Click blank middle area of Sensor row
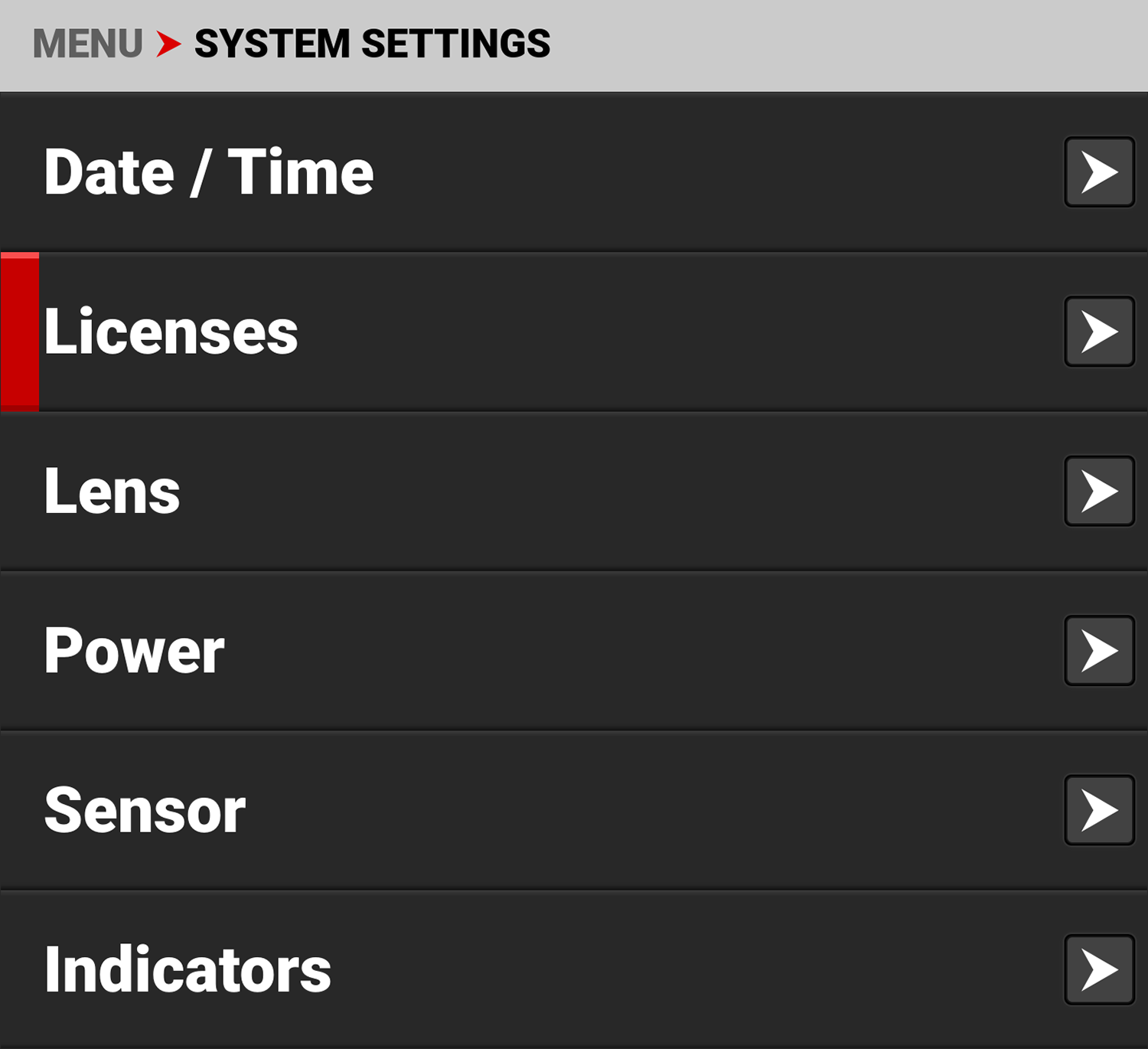This screenshot has height=1049, width=1148. point(612,810)
